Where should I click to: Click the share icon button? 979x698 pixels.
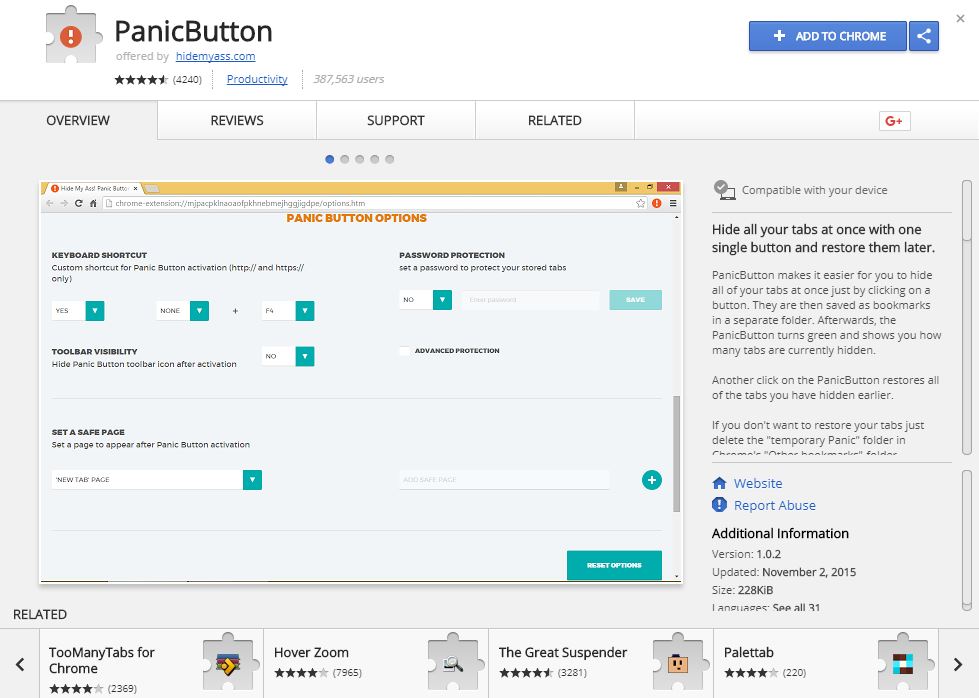924,36
